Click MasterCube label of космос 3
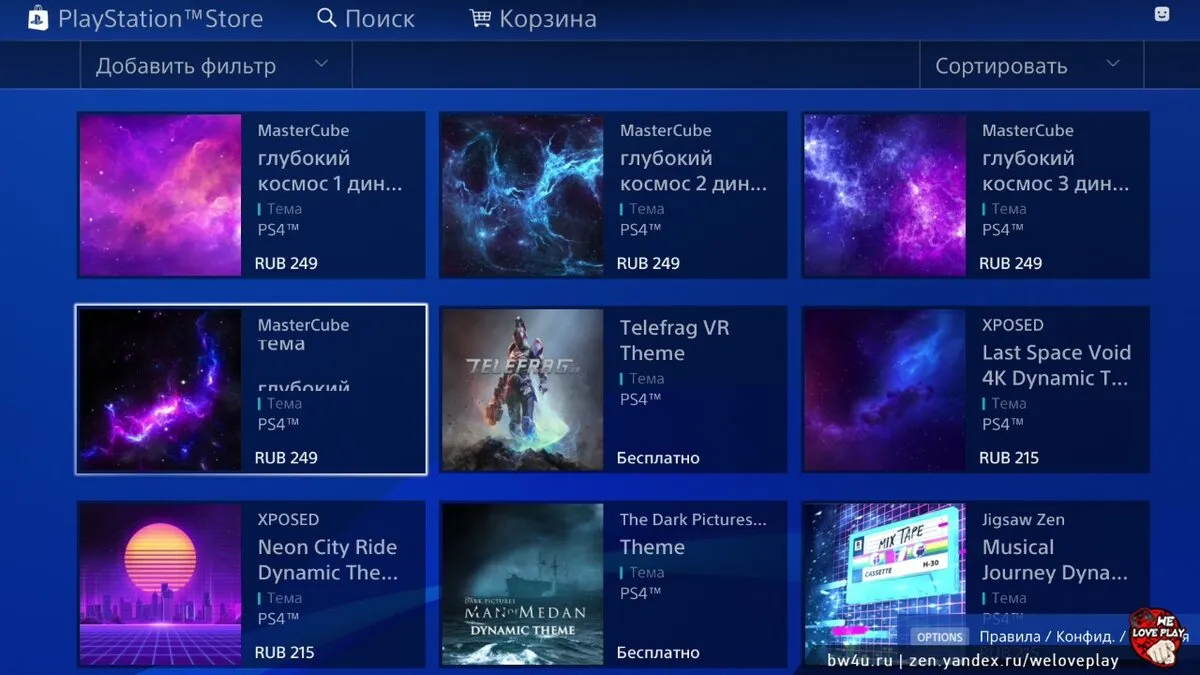Image resolution: width=1200 pixels, height=675 pixels. 1028,130
